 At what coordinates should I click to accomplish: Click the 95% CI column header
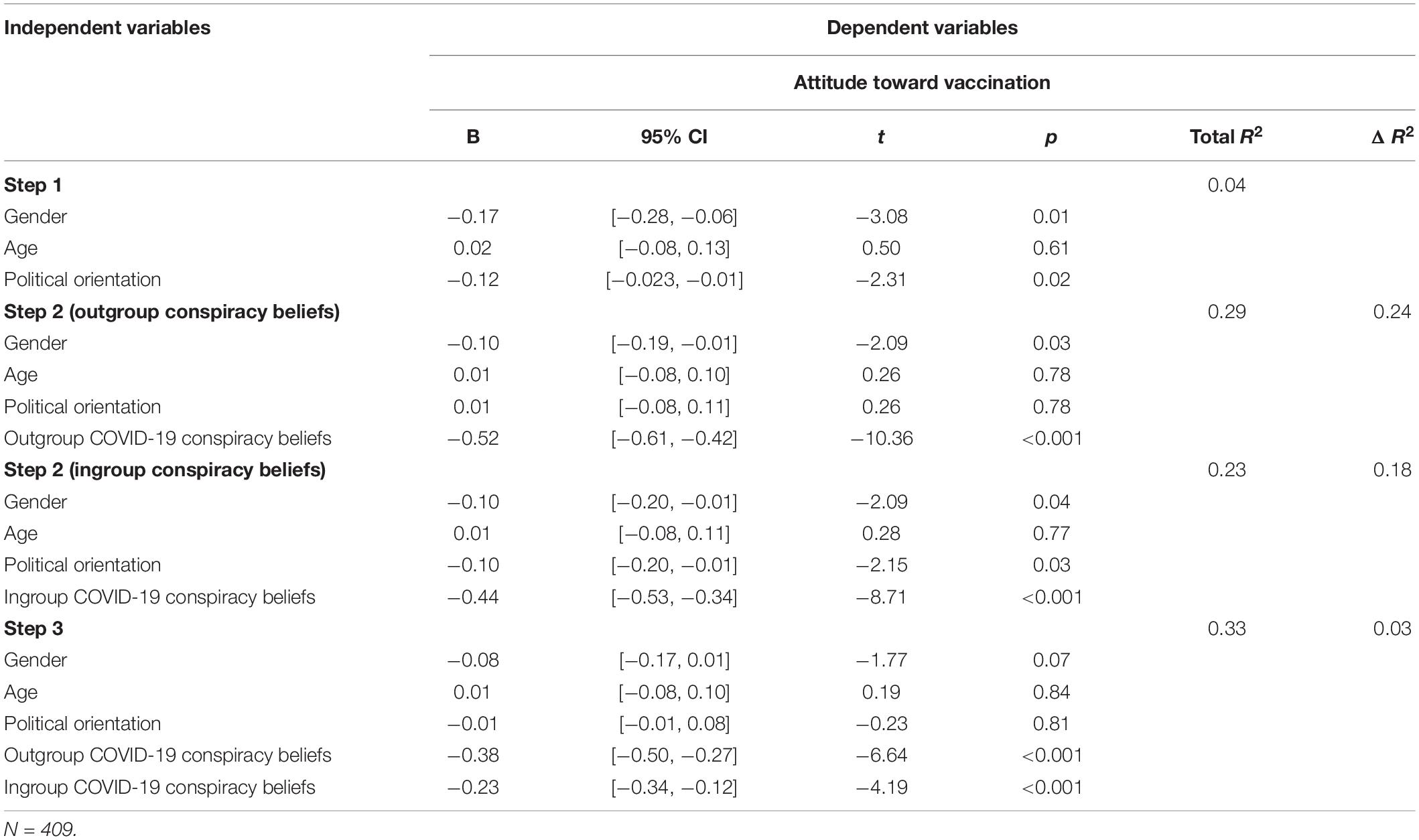coord(674,137)
